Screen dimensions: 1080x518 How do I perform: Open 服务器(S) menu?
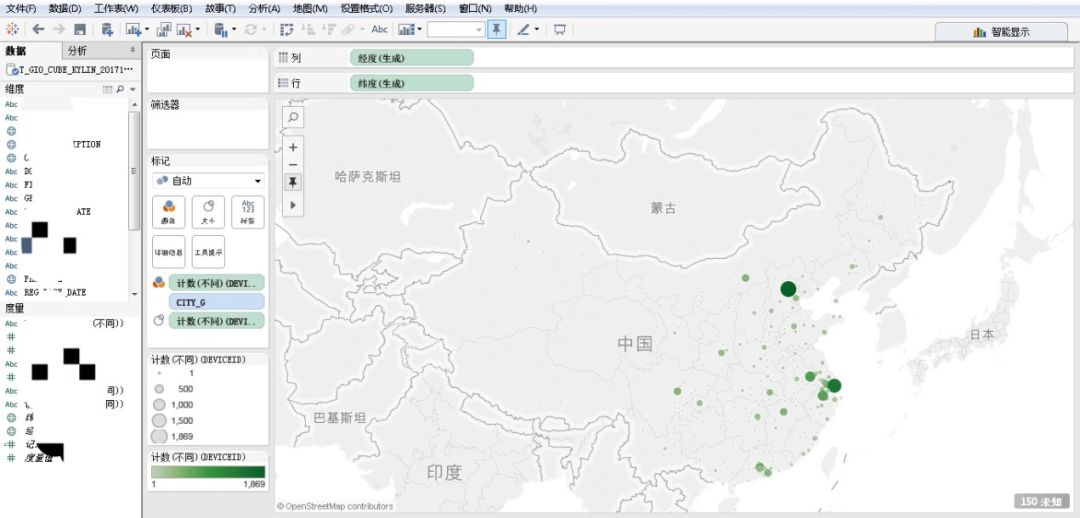pos(425,9)
